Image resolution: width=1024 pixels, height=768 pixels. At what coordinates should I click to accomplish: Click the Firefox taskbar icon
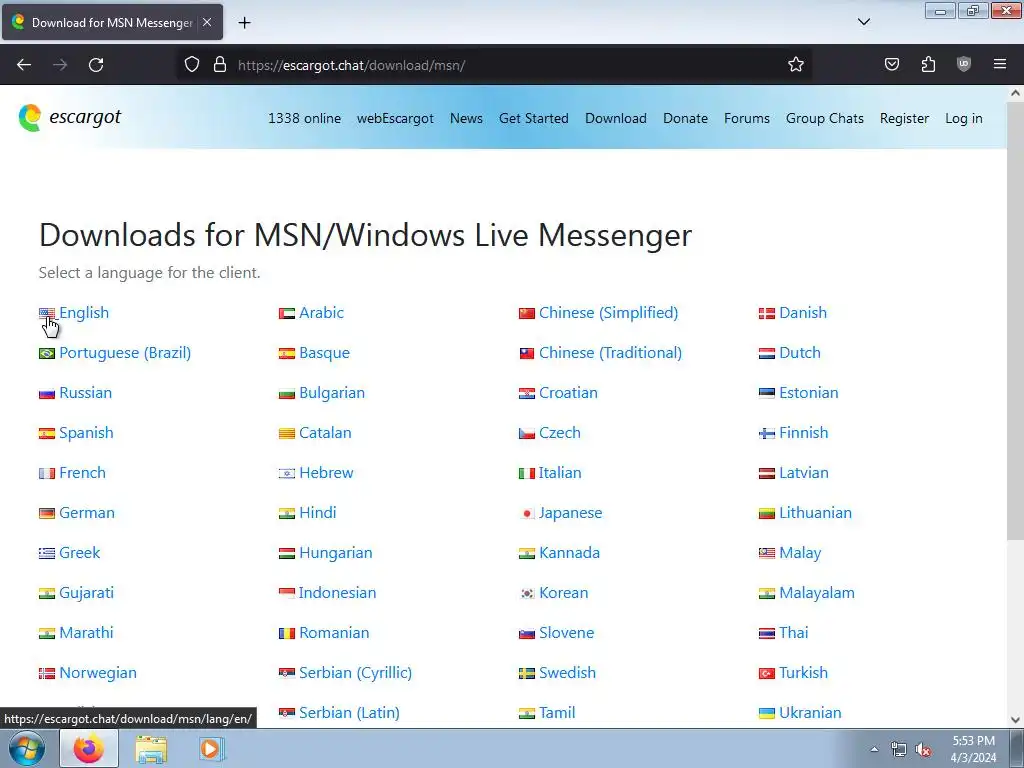(89, 748)
